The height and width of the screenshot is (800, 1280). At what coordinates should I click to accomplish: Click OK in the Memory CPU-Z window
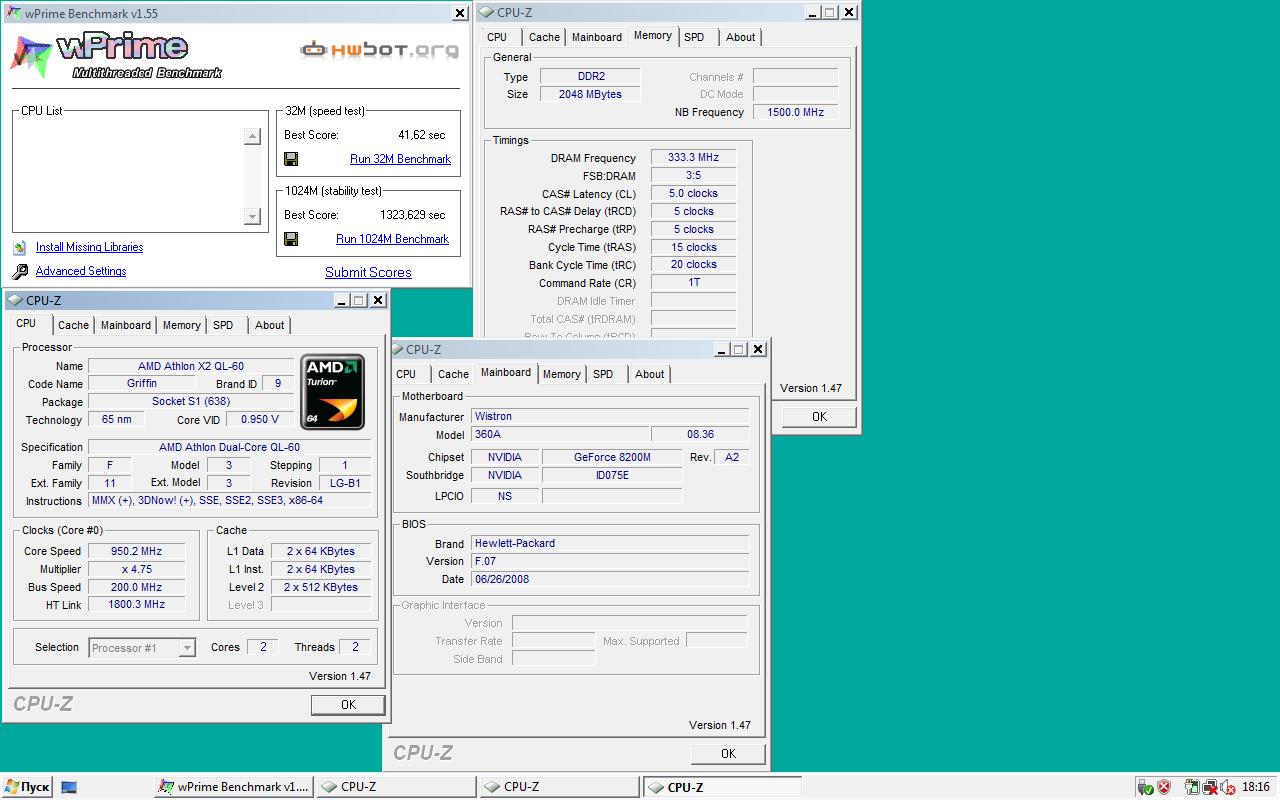tap(819, 417)
